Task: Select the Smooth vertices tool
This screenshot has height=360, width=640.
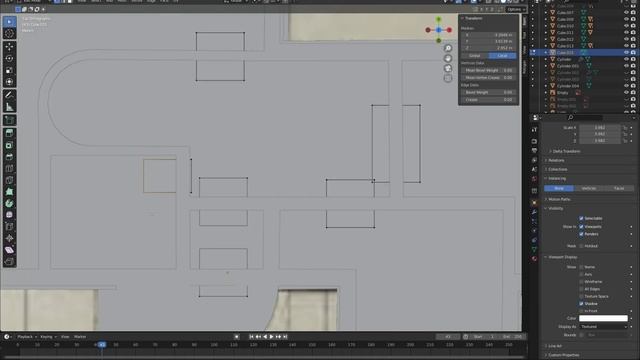Action: [x=9, y=215]
